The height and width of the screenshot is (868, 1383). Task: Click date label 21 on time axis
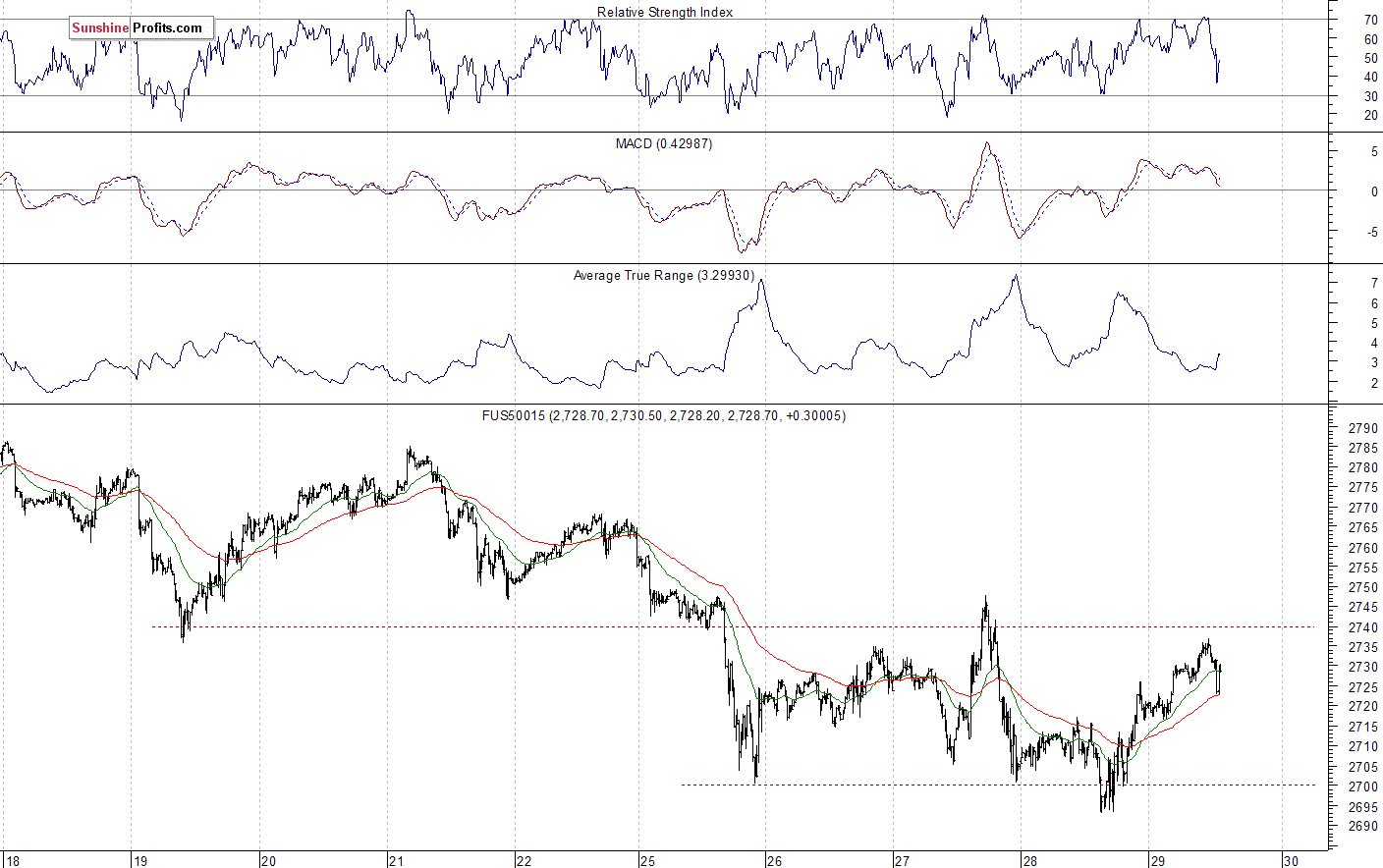[396, 861]
